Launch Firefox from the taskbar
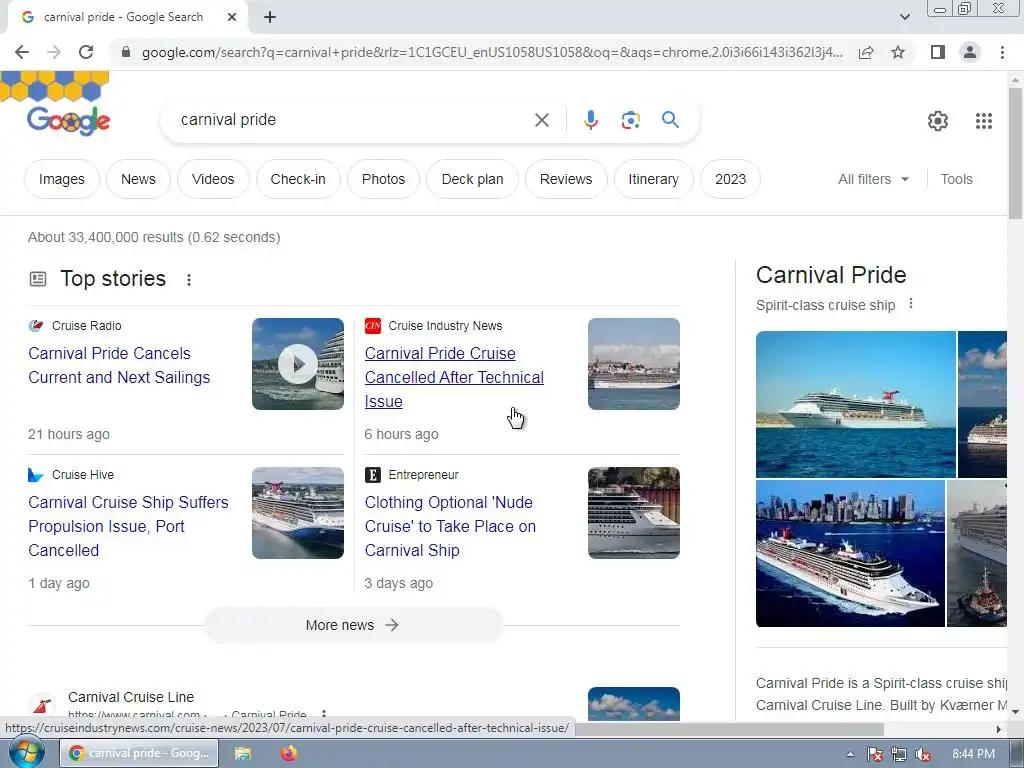The width and height of the screenshot is (1024, 768). [x=289, y=753]
